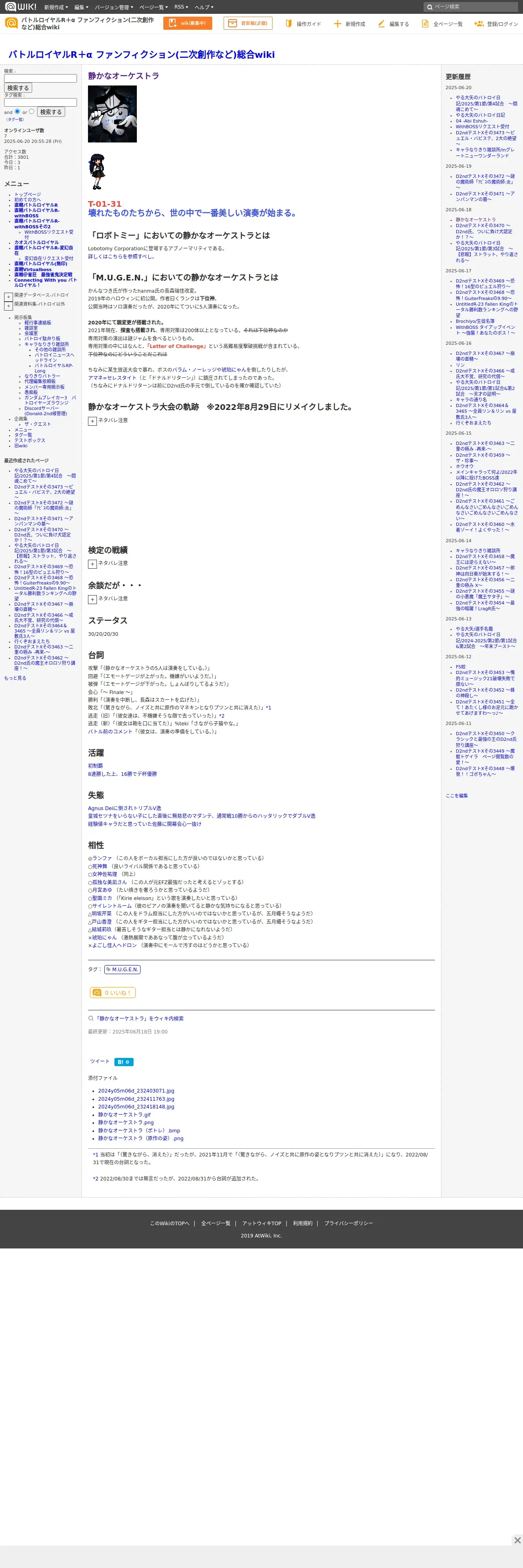Viewport: 523px width, 1568px height.
Task: Open 初制覇 link under 活躍
Action: [x=96, y=766]
